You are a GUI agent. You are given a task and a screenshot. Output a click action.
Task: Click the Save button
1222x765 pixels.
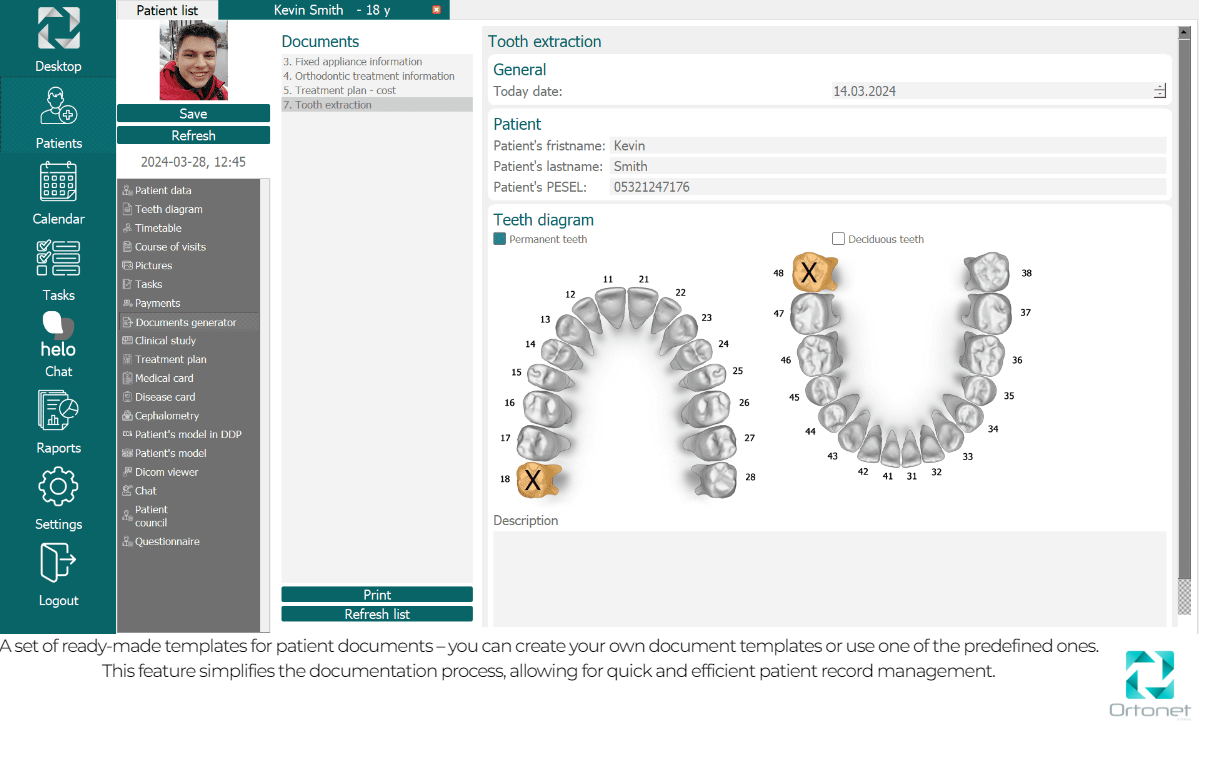(193, 114)
